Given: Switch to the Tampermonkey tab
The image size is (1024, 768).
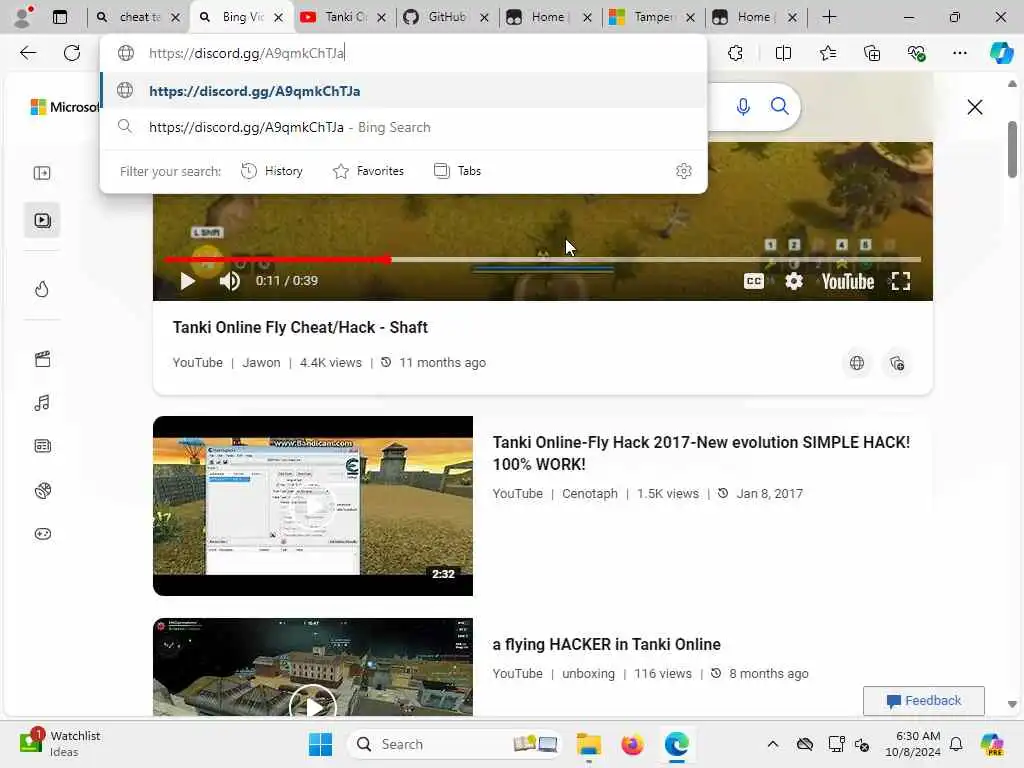Looking at the screenshot, I should tap(652, 17).
